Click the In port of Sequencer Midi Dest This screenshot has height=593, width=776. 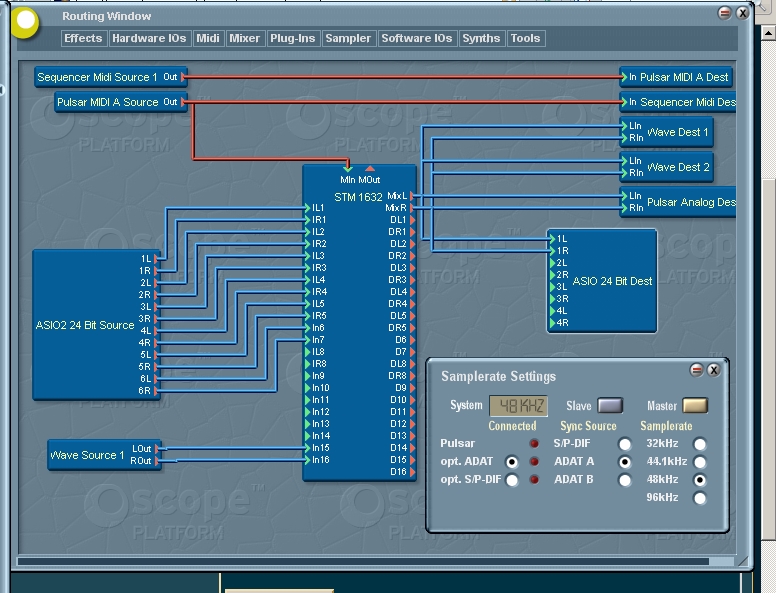[x=624, y=102]
